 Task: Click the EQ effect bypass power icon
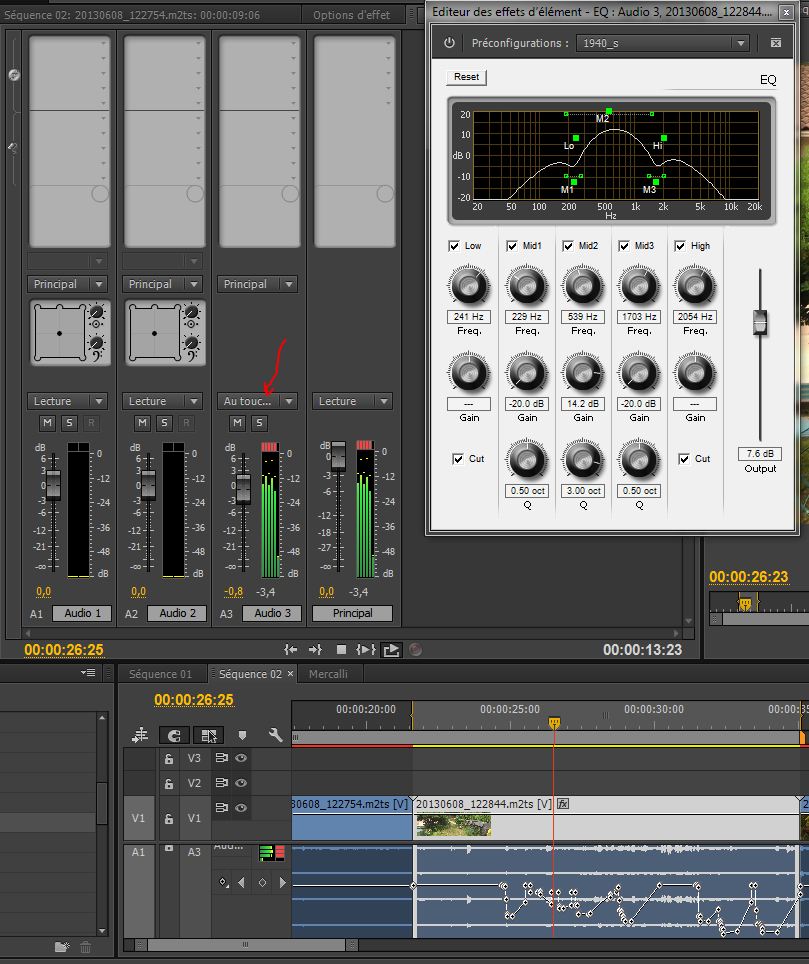pos(449,43)
